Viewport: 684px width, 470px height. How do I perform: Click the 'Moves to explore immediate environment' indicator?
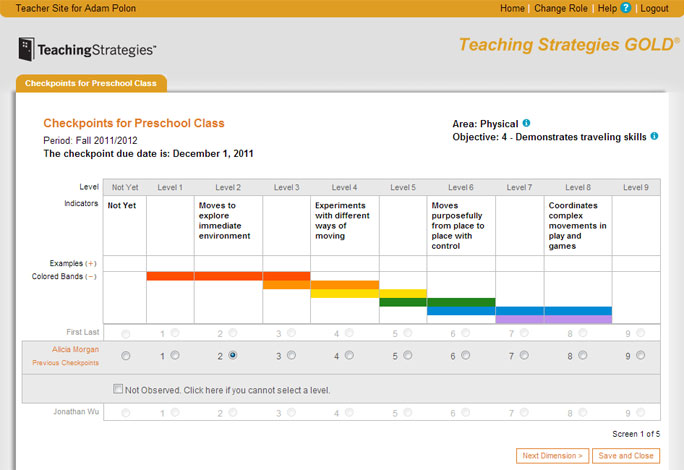click(x=224, y=220)
